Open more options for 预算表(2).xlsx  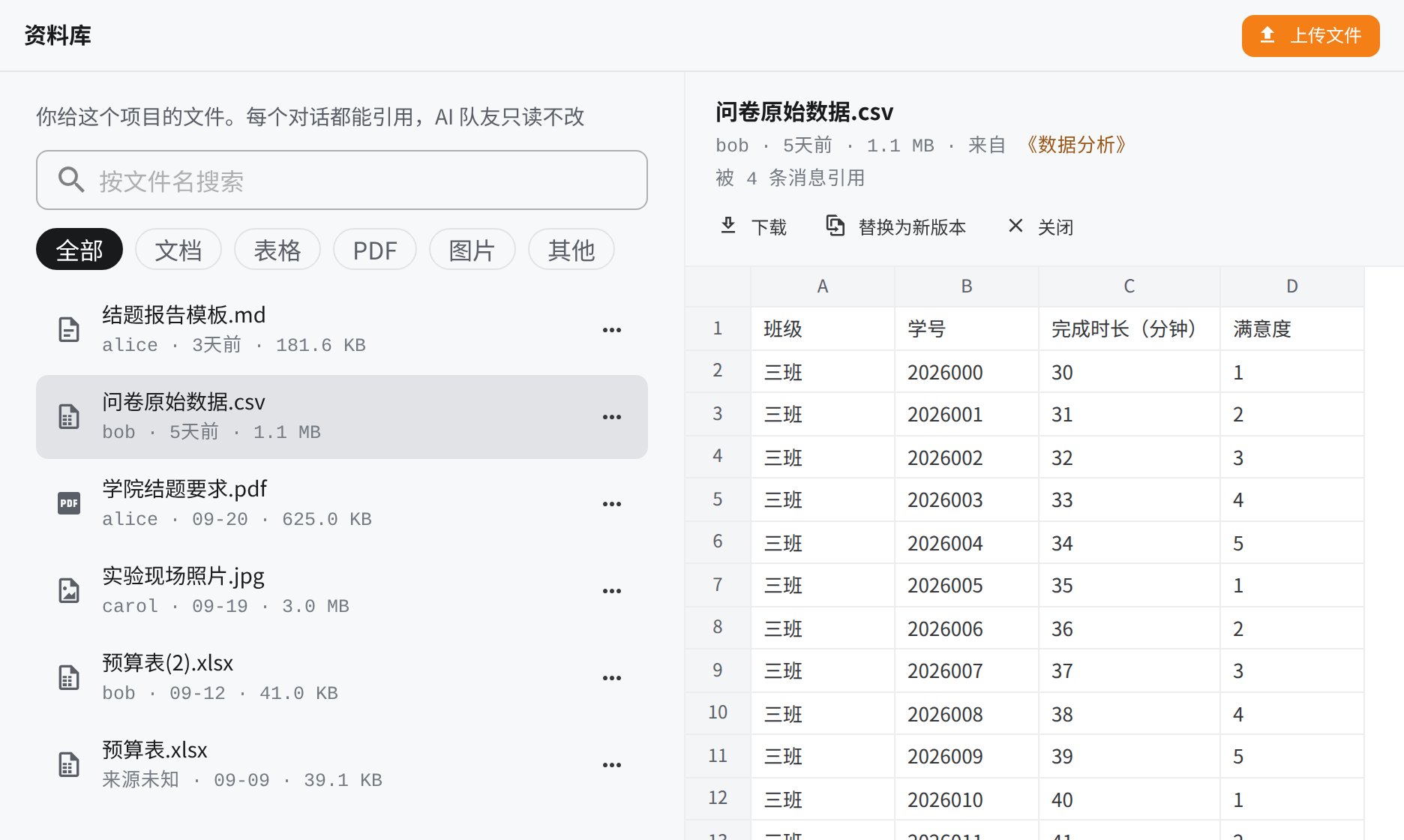(x=612, y=678)
